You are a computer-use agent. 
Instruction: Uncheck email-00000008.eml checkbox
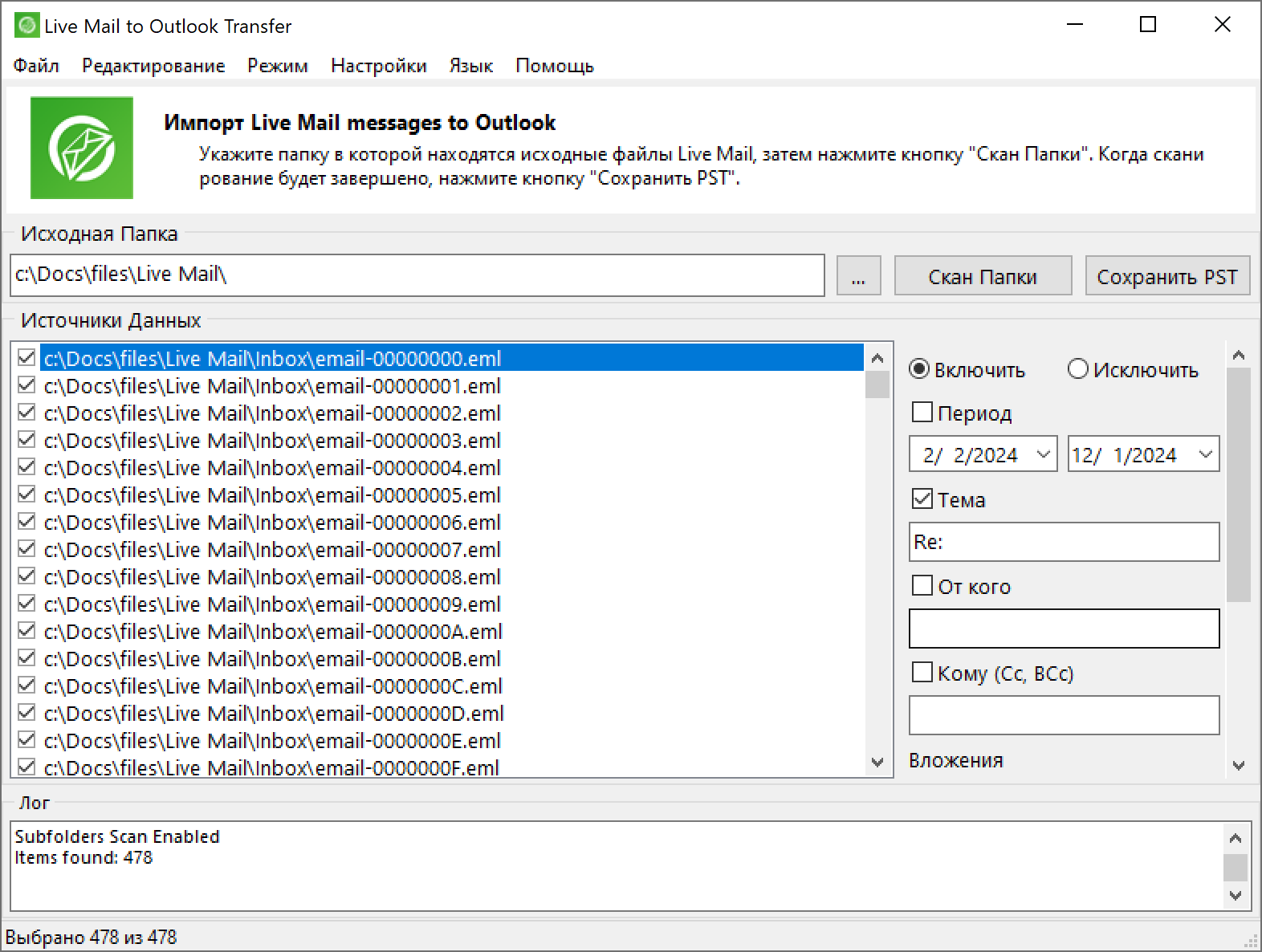pyautogui.click(x=26, y=576)
